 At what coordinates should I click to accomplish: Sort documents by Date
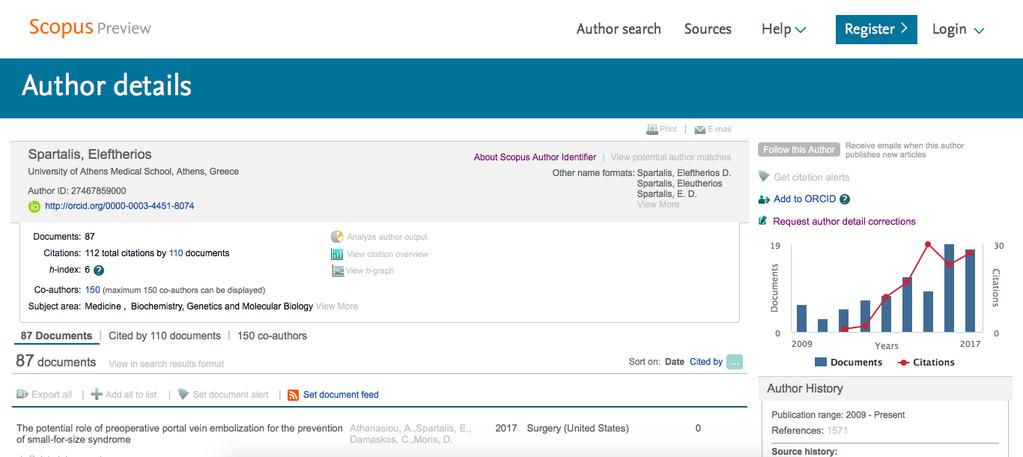click(675, 361)
